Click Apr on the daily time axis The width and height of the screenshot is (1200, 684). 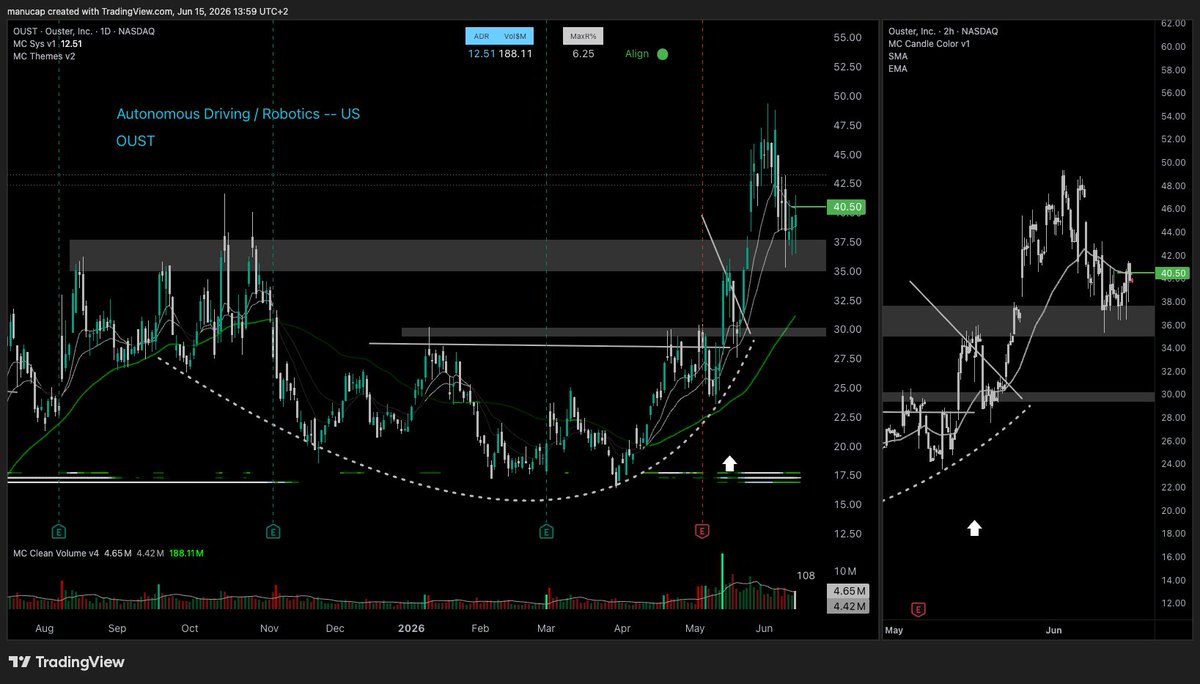[x=622, y=629]
